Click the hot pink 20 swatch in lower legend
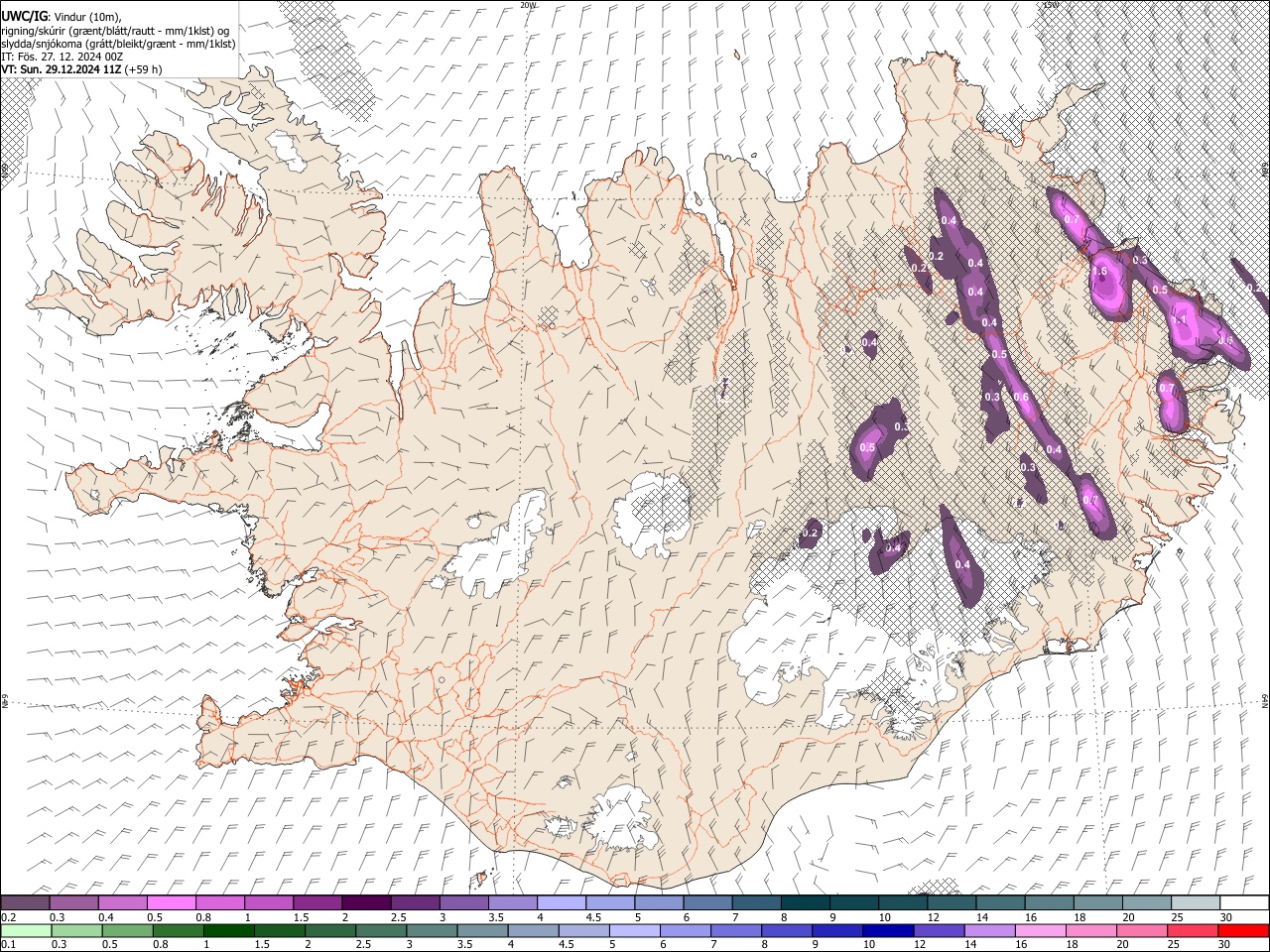 [1143, 931]
